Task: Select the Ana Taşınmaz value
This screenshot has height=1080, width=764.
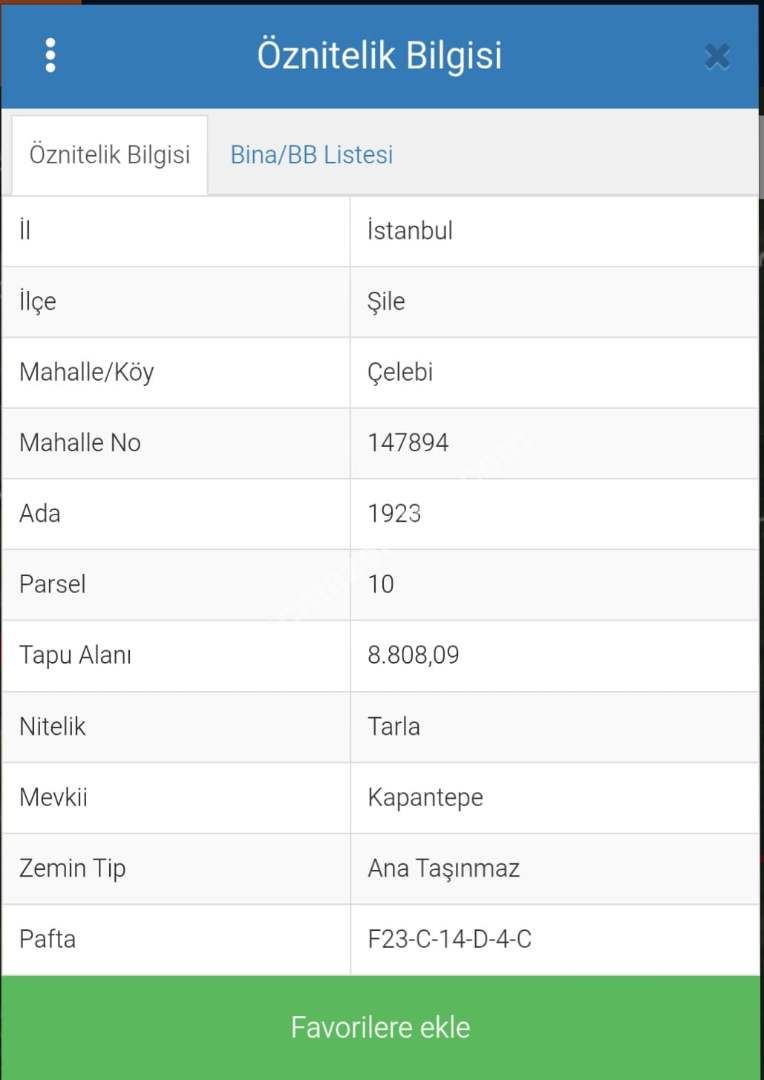Action: tap(443, 868)
